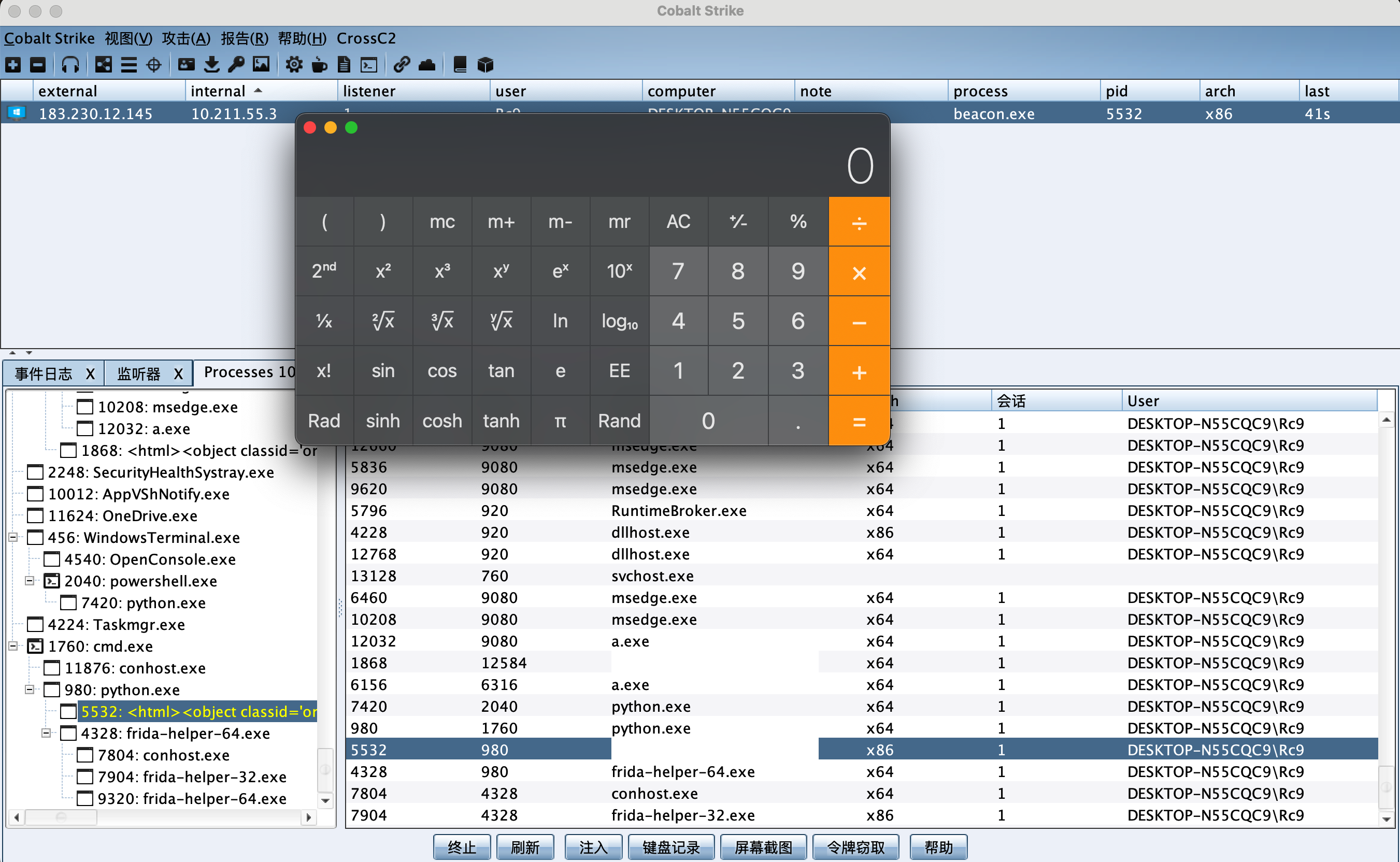Click the coffee cup Java applet icon
The width and height of the screenshot is (1400, 862).
[319, 64]
